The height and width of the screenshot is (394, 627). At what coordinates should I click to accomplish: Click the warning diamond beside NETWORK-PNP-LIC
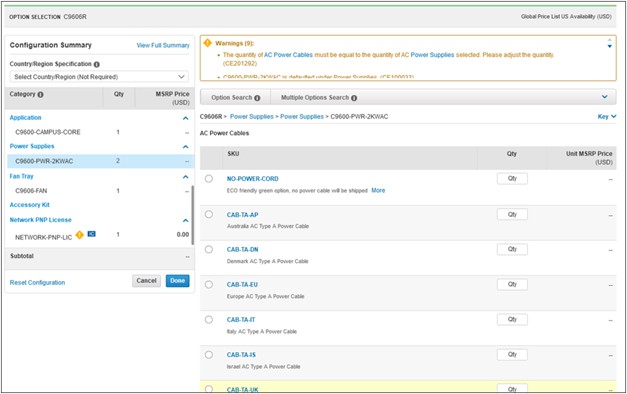[x=80, y=235]
